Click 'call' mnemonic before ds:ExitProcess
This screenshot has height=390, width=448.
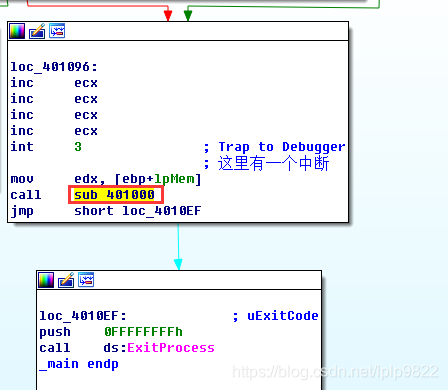(55, 348)
